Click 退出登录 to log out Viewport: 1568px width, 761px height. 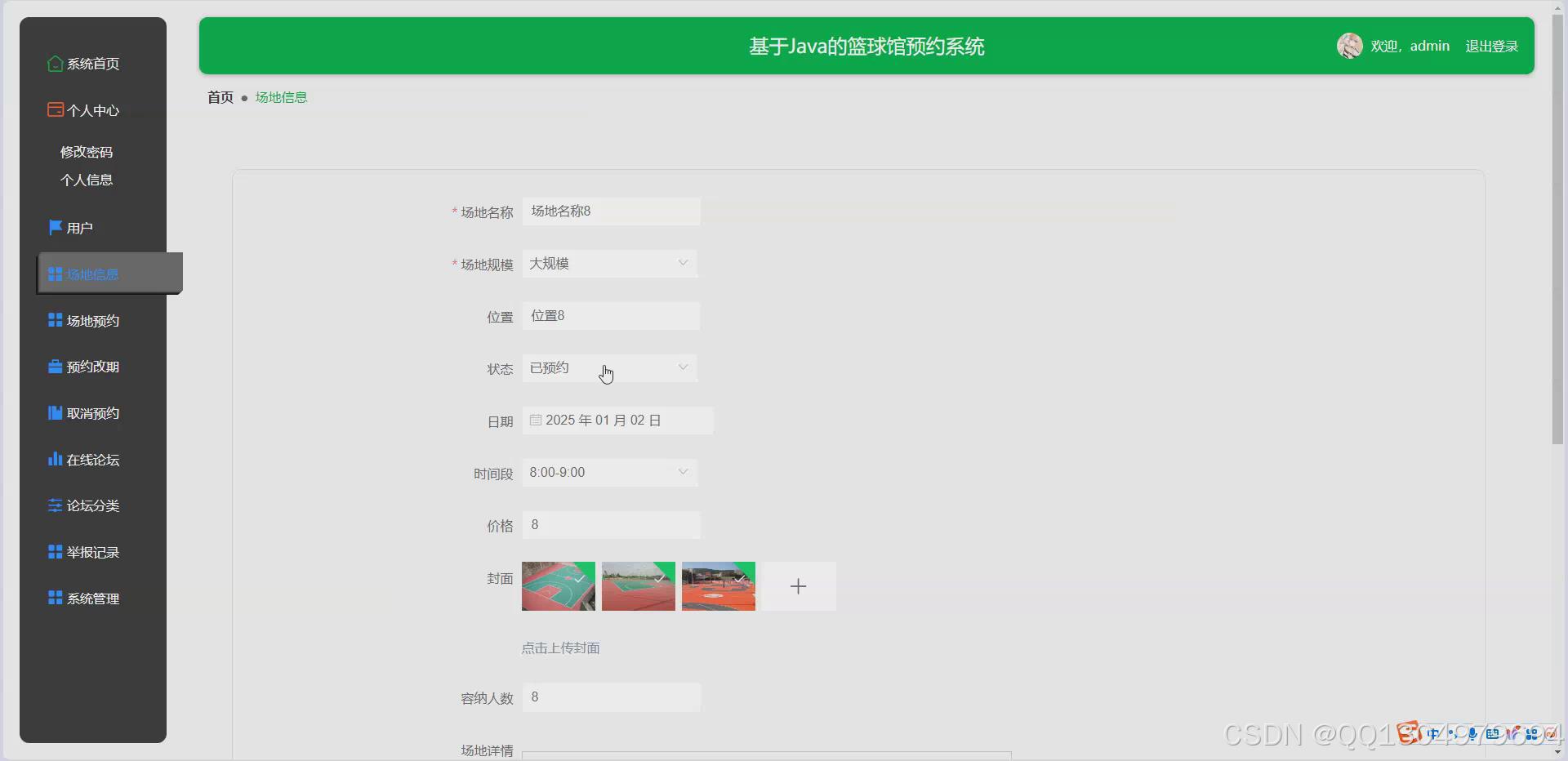pyautogui.click(x=1491, y=46)
